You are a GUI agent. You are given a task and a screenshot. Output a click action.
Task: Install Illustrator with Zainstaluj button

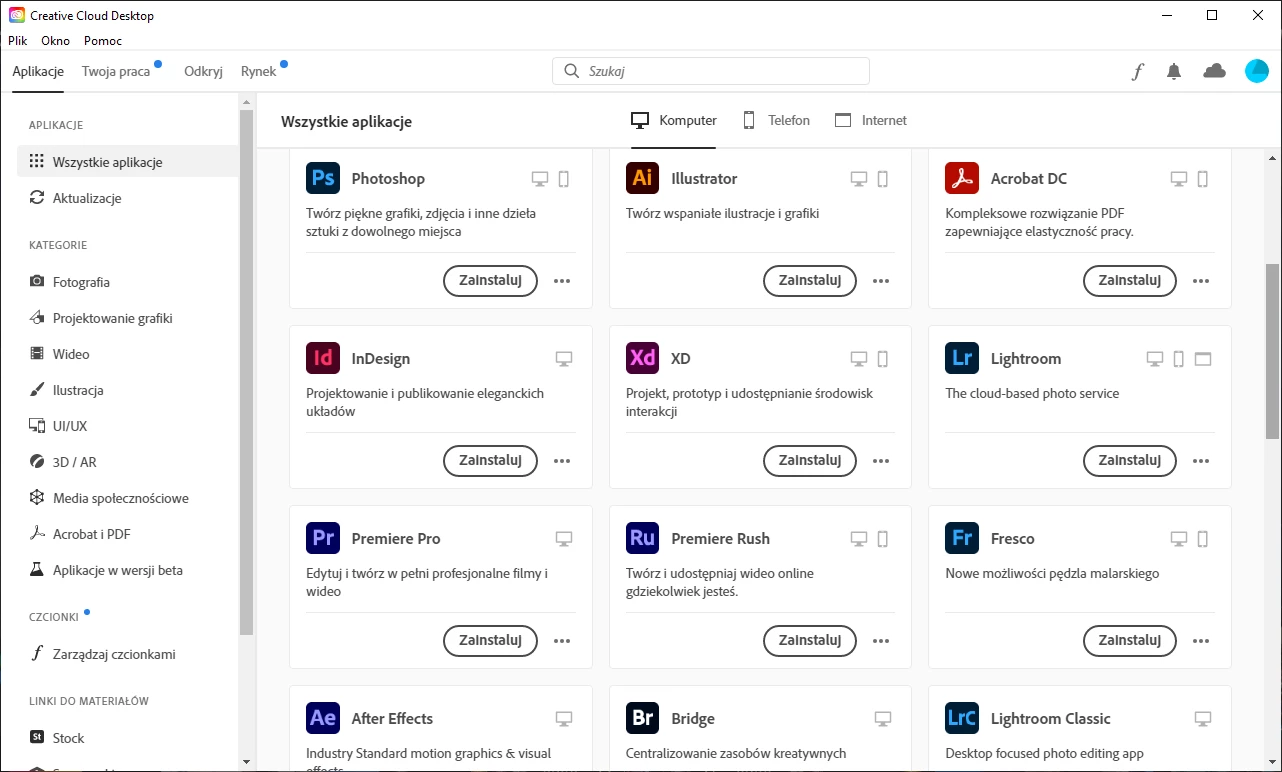(810, 281)
